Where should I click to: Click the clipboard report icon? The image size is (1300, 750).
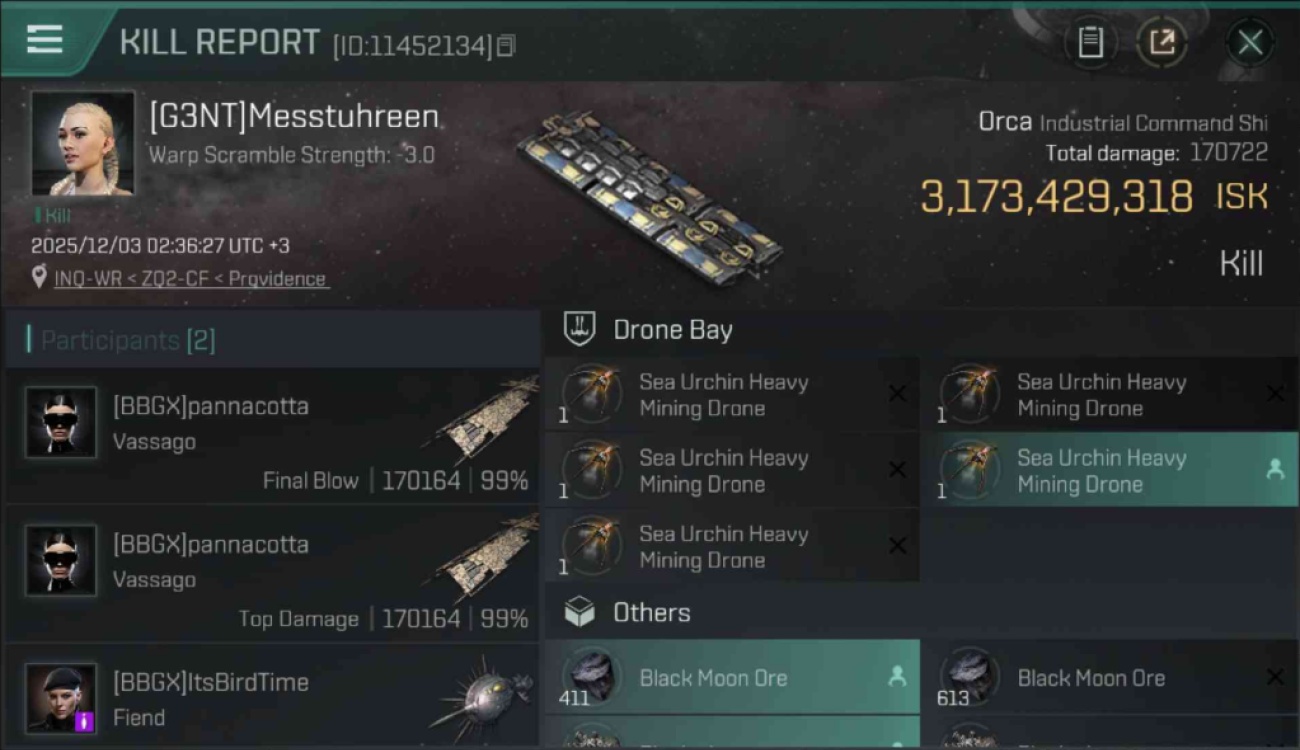[x=1090, y=42]
